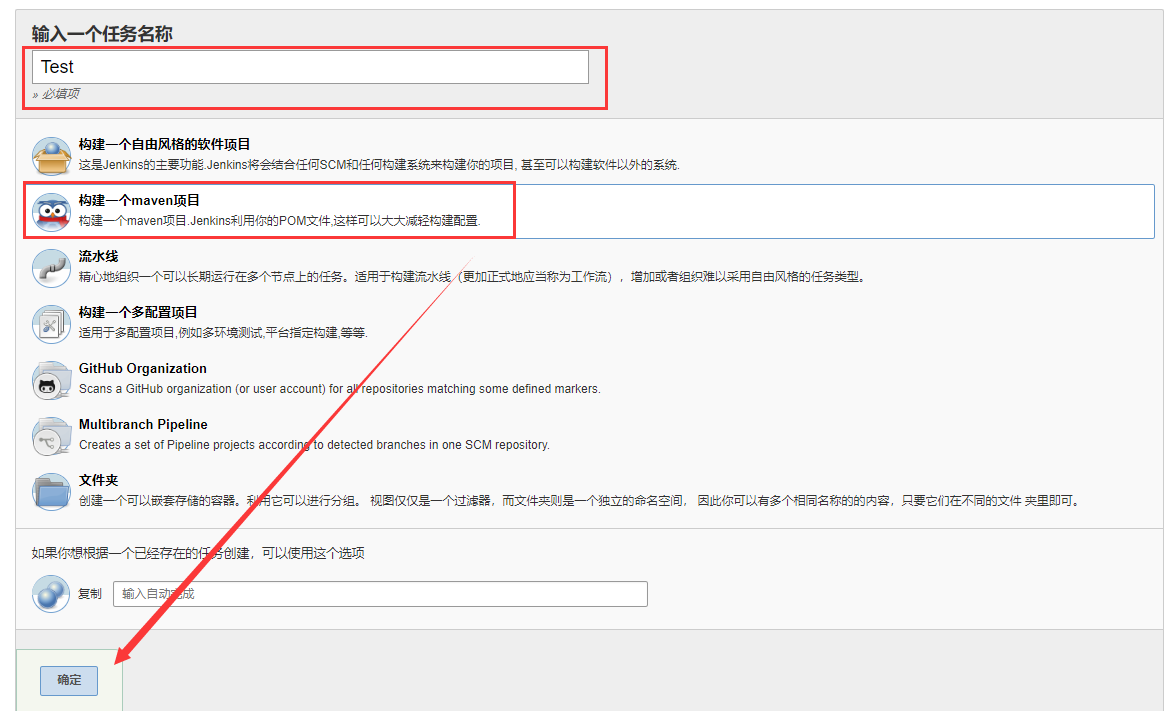Click the 必填项 required hint text
This screenshot has width=1170, height=711.
pos(60,94)
